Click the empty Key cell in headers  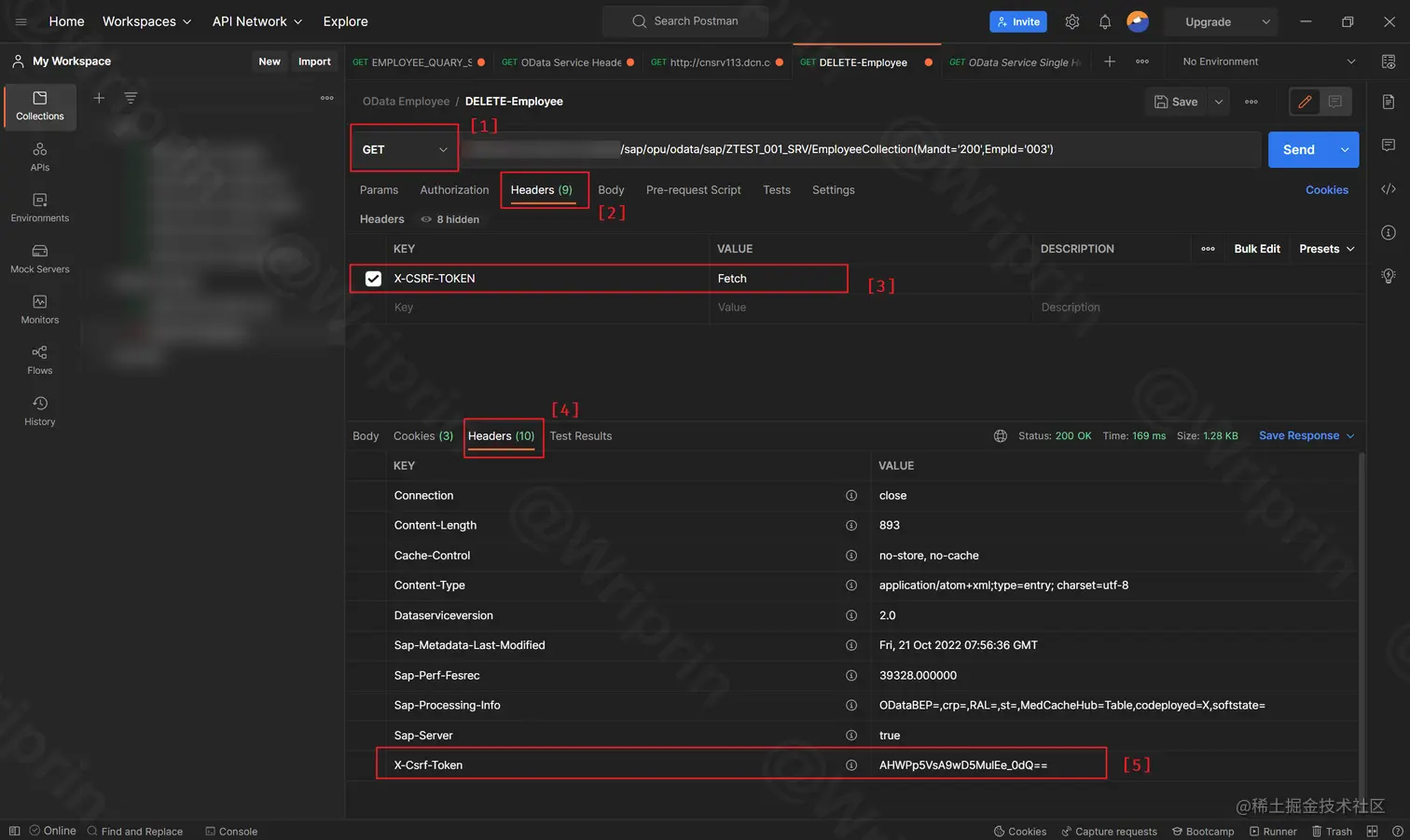(548, 308)
